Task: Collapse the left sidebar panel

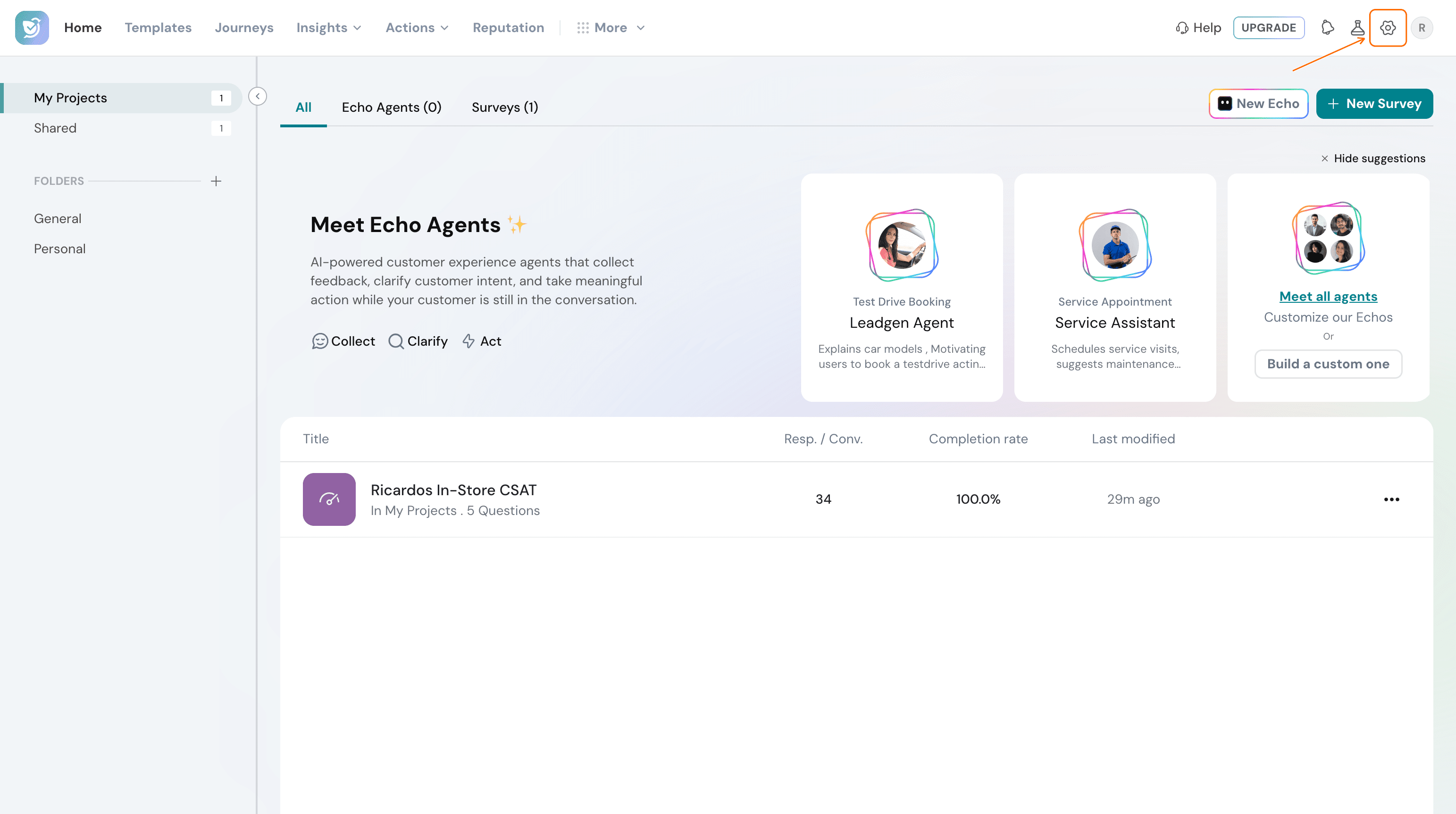Action: pyautogui.click(x=257, y=96)
